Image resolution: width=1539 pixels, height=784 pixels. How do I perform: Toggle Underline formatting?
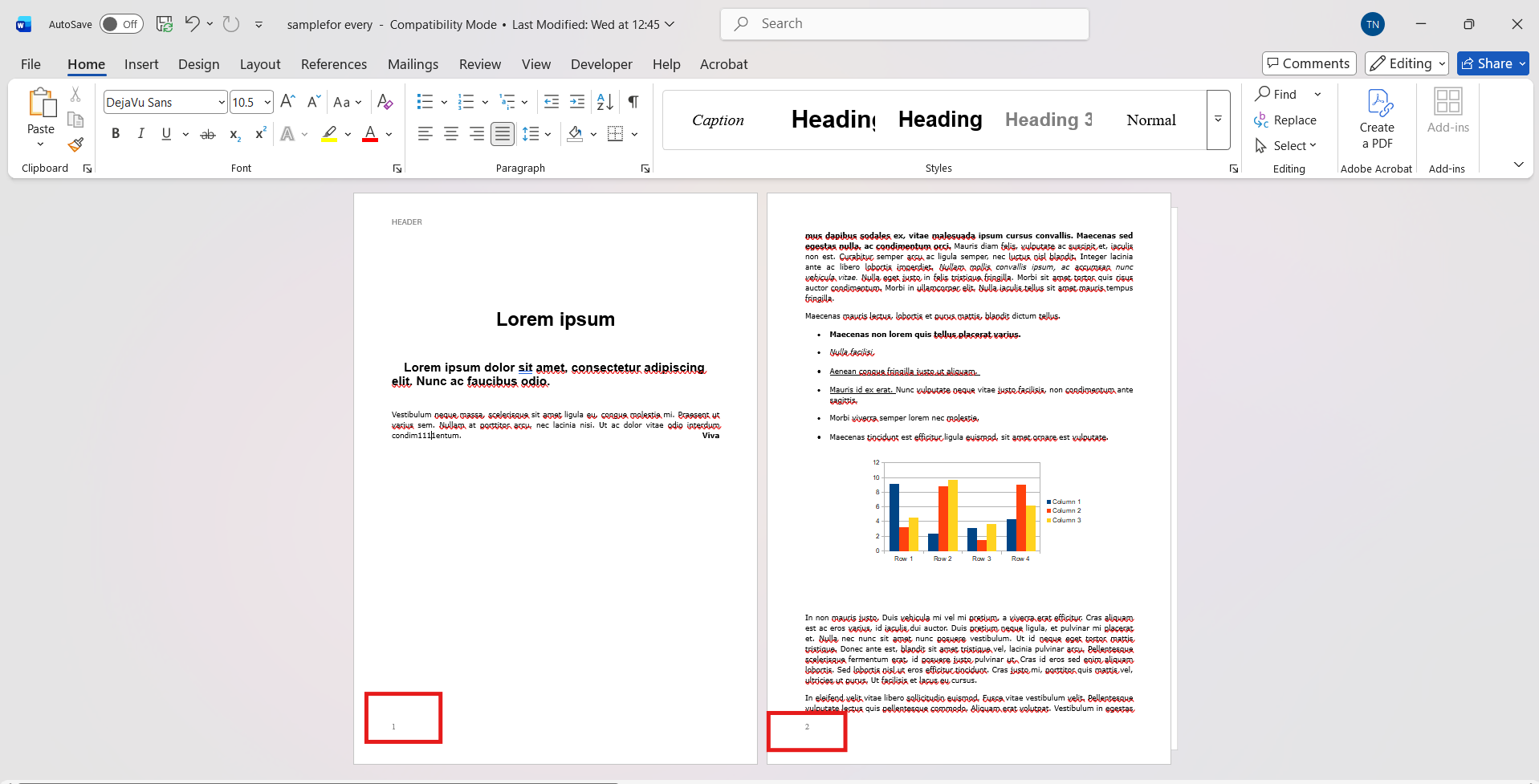click(166, 134)
